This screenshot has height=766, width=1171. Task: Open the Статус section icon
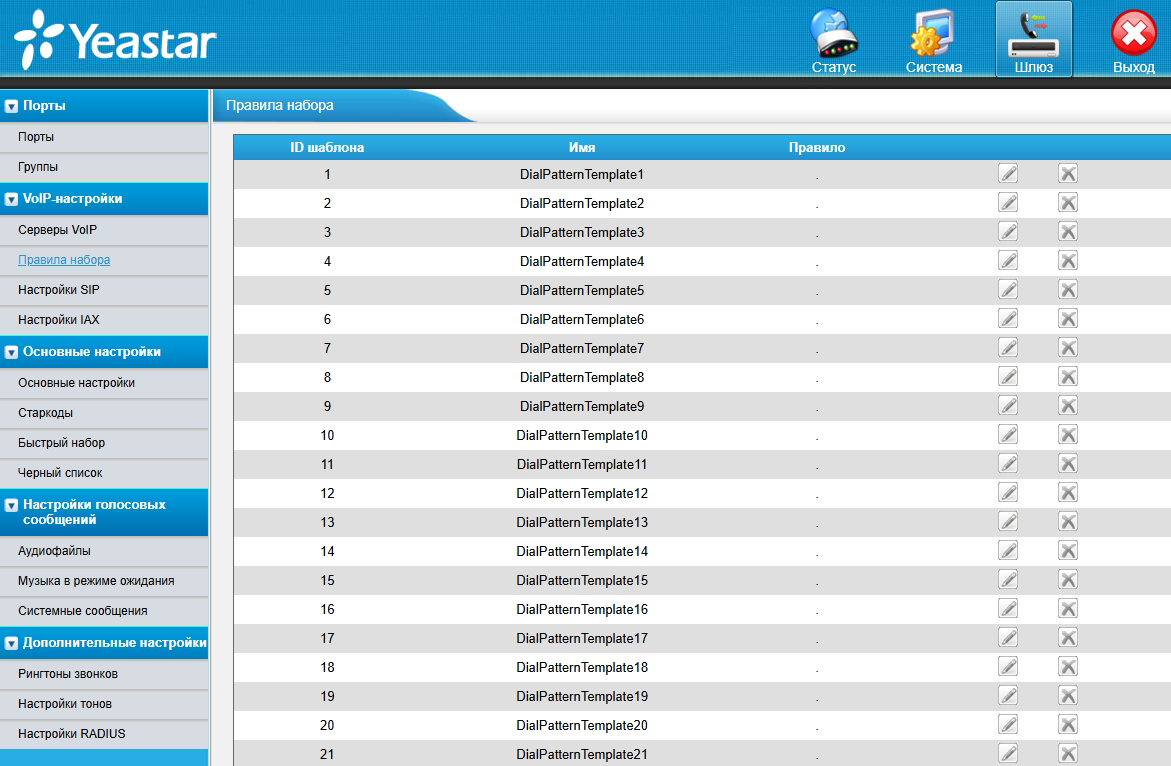click(833, 41)
